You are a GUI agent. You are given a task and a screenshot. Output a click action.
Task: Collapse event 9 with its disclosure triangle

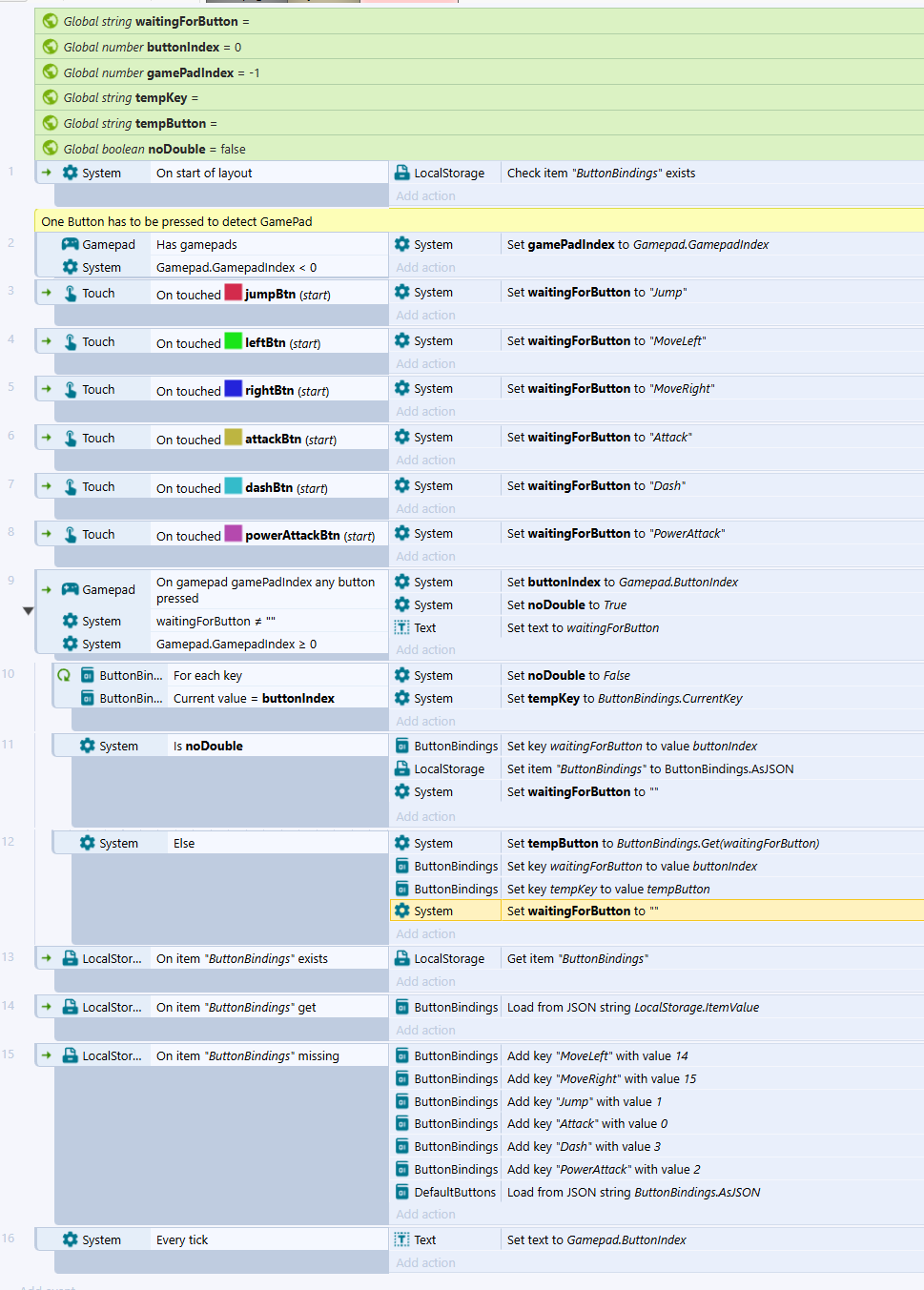(x=28, y=611)
